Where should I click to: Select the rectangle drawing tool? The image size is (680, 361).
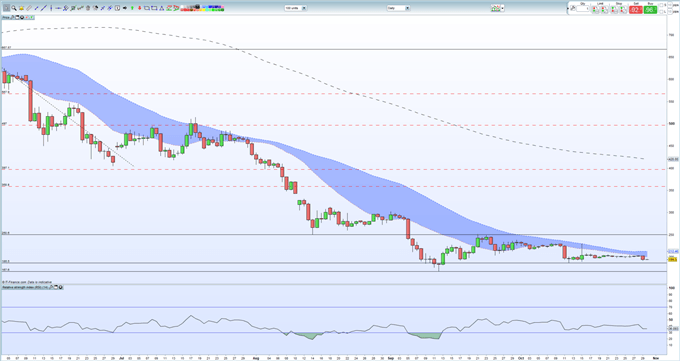154,8
